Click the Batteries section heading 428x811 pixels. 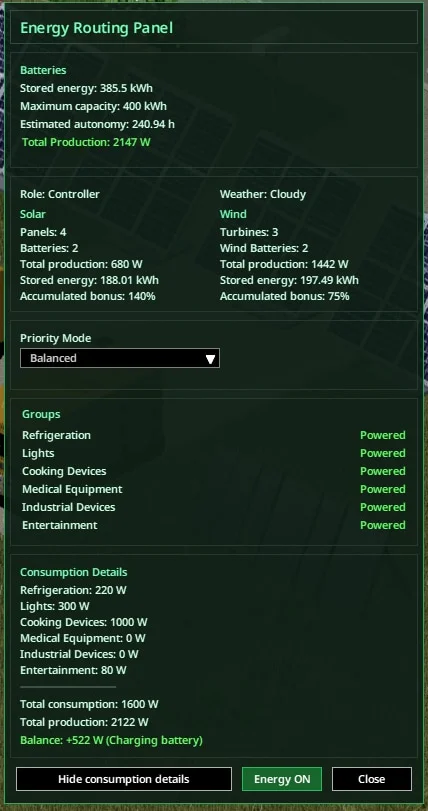pyautogui.click(x=43, y=70)
